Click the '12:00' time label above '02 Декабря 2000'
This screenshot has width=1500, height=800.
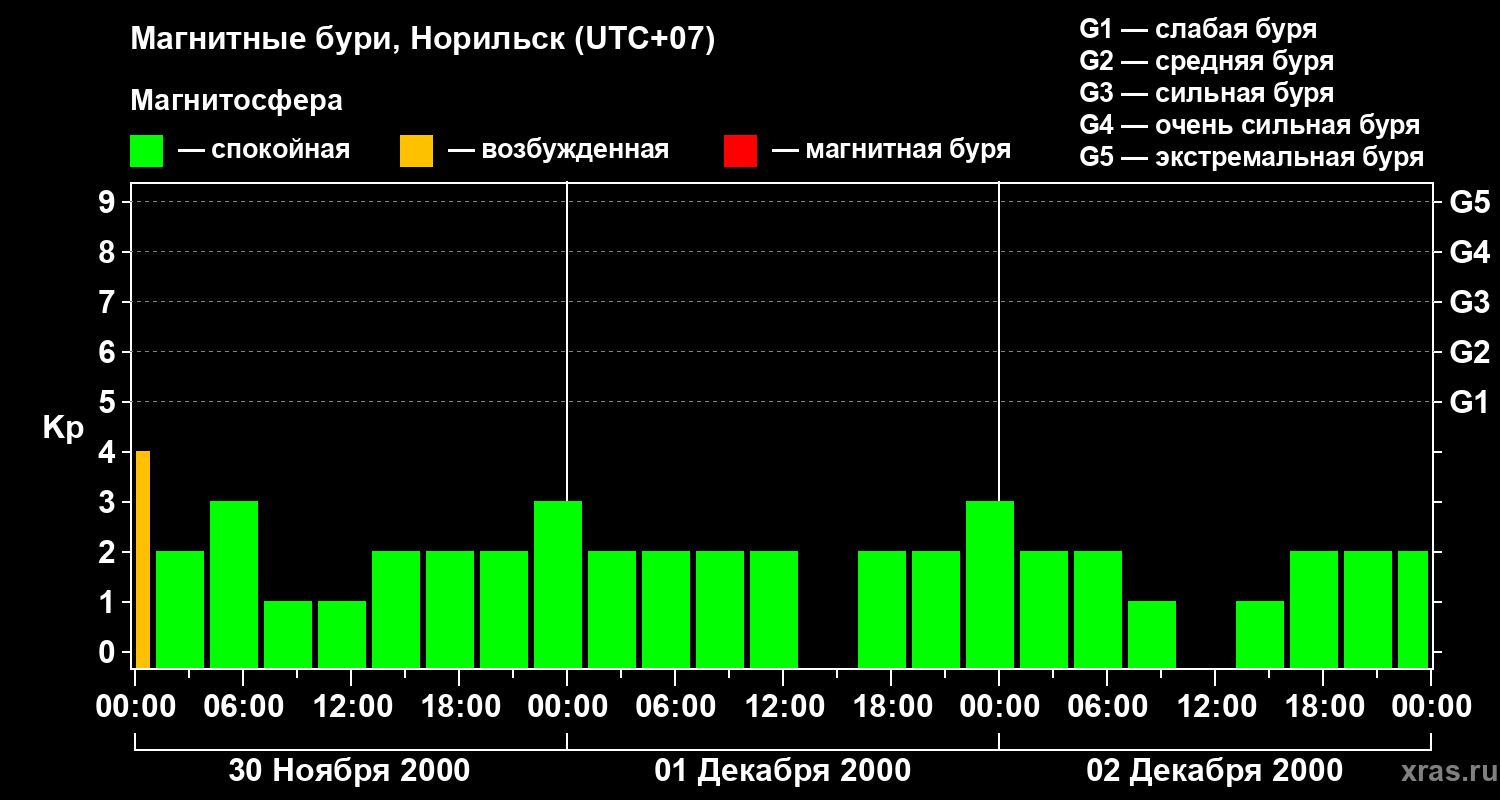[1215, 706]
